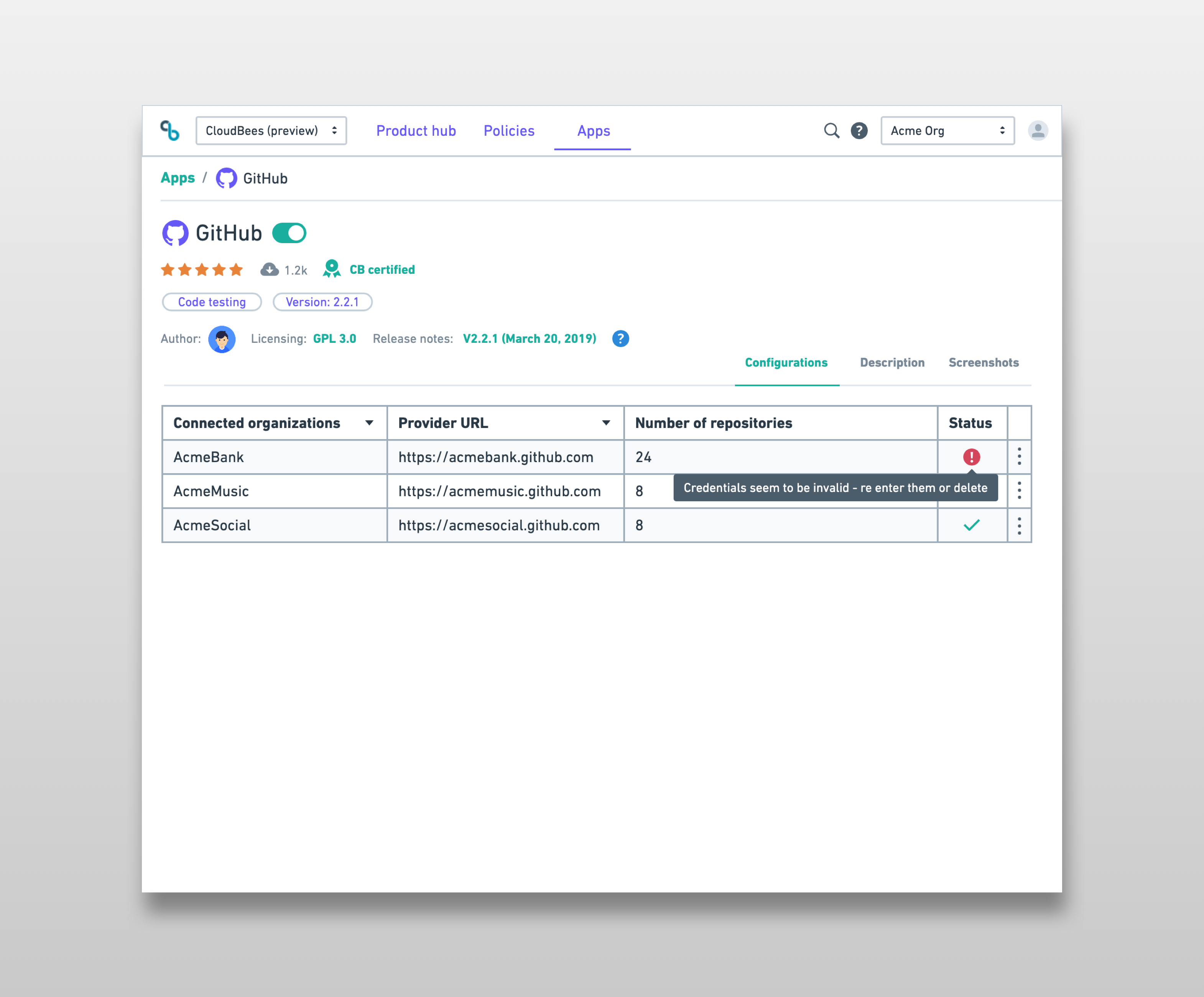Click the invalid credentials tooltip message
The height and width of the screenshot is (997, 1204).
(x=836, y=488)
